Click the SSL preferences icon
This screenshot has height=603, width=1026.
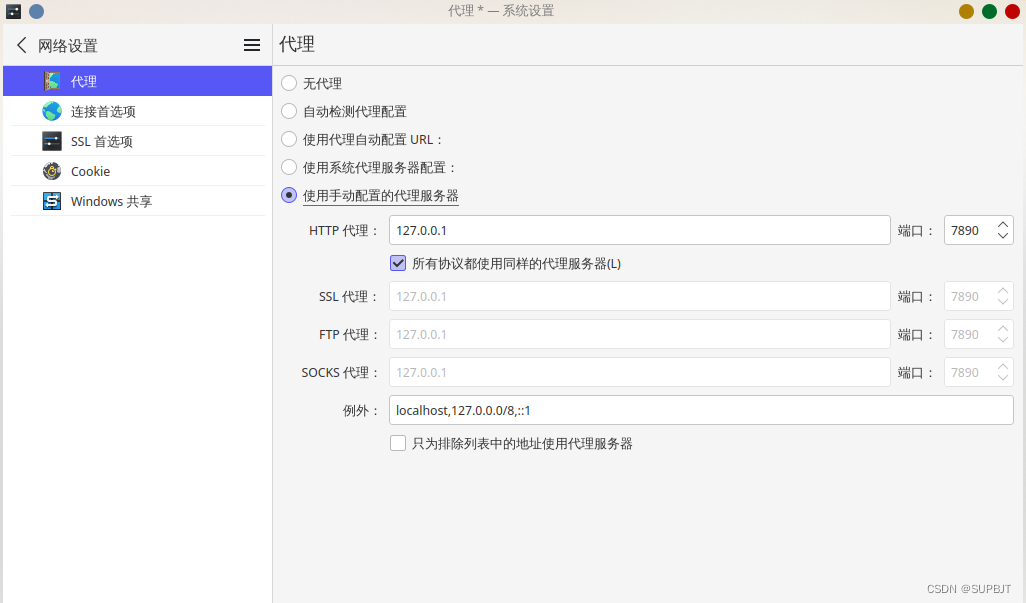pos(52,141)
